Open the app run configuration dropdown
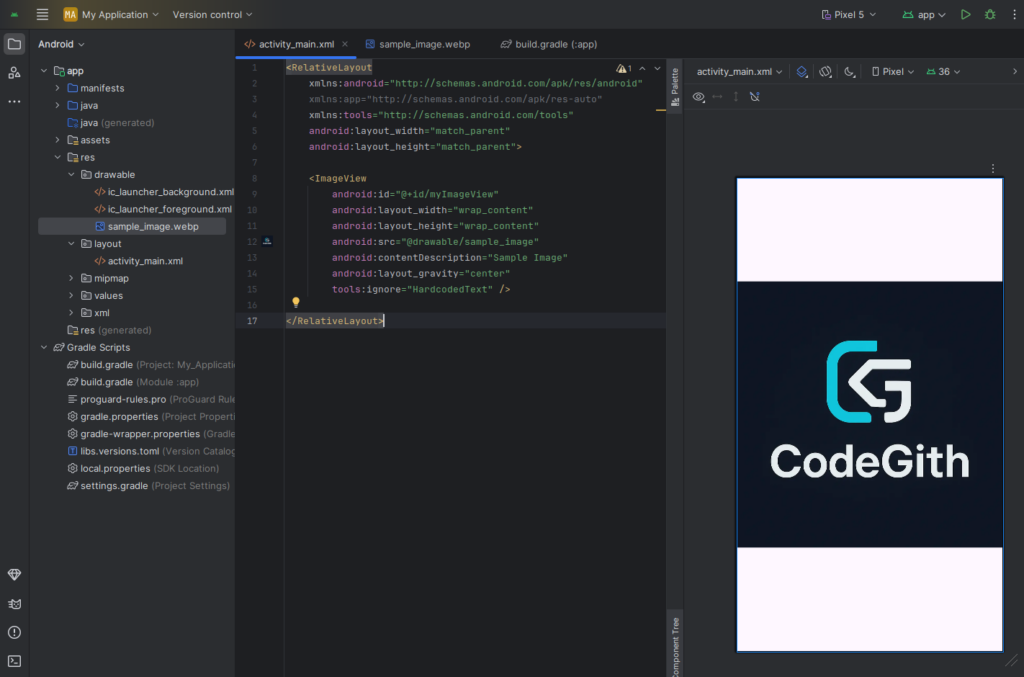 (924, 14)
